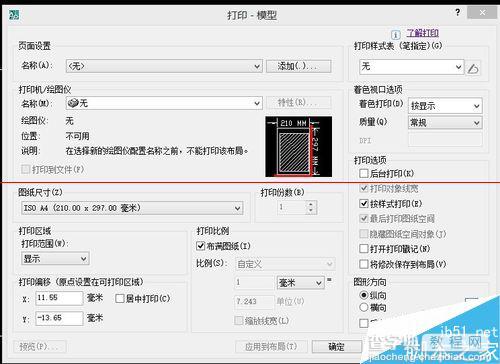Click the 7.243 units field
The width and height of the screenshot is (500, 364).
(254, 302)
